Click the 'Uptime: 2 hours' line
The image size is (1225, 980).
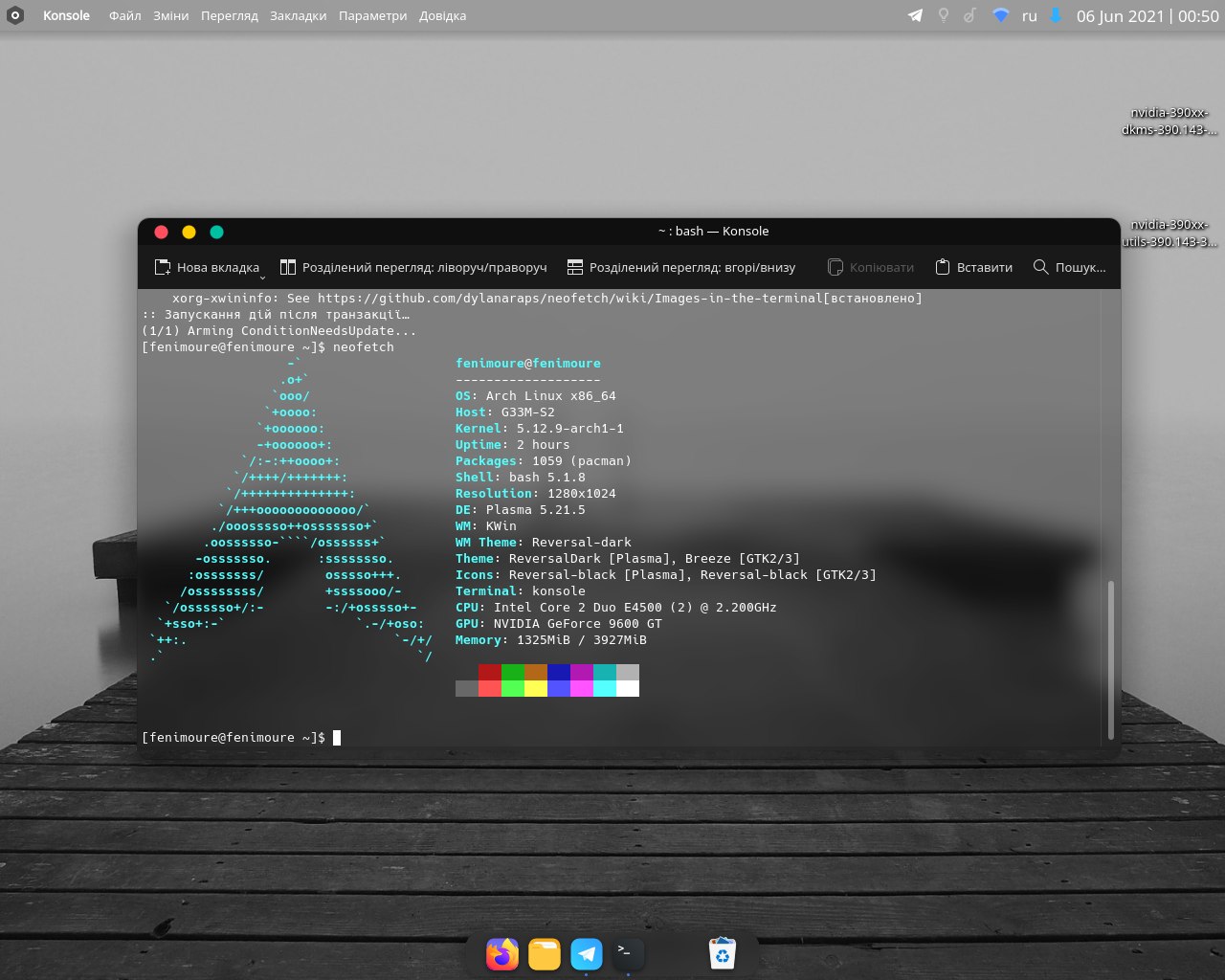click(513, 445)
